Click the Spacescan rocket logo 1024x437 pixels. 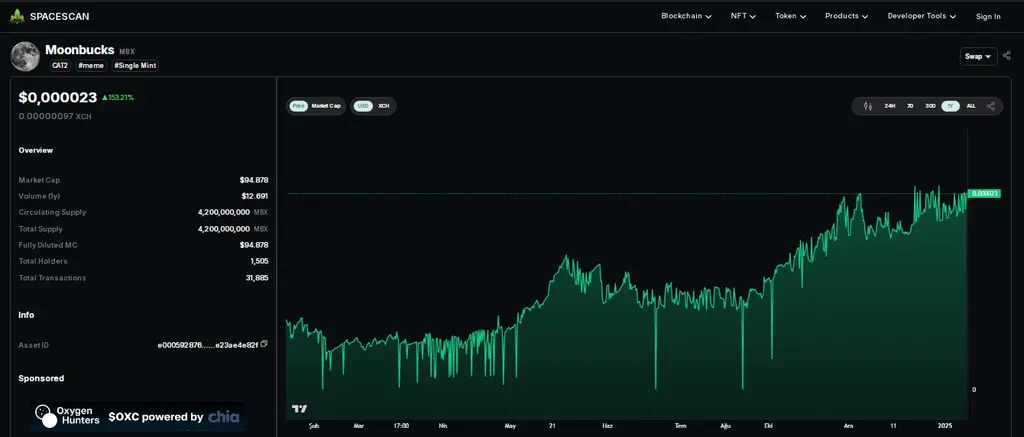click(17, 16)
